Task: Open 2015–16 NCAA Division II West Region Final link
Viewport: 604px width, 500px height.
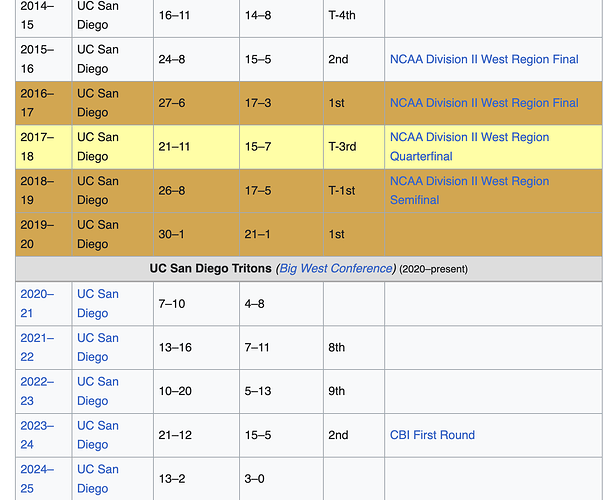Action: click(x=484, y=59)
